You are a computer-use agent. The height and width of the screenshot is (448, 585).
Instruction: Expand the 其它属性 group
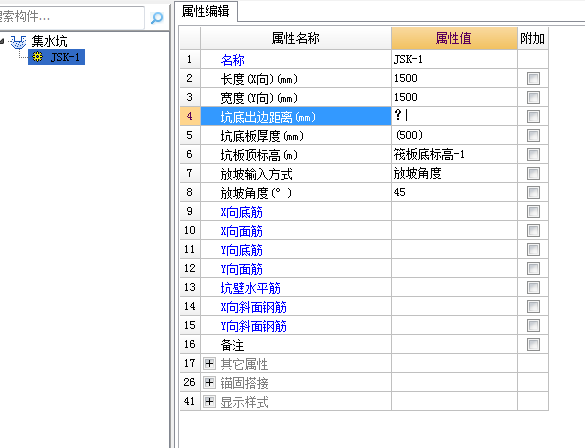click(x=209, y=363)
